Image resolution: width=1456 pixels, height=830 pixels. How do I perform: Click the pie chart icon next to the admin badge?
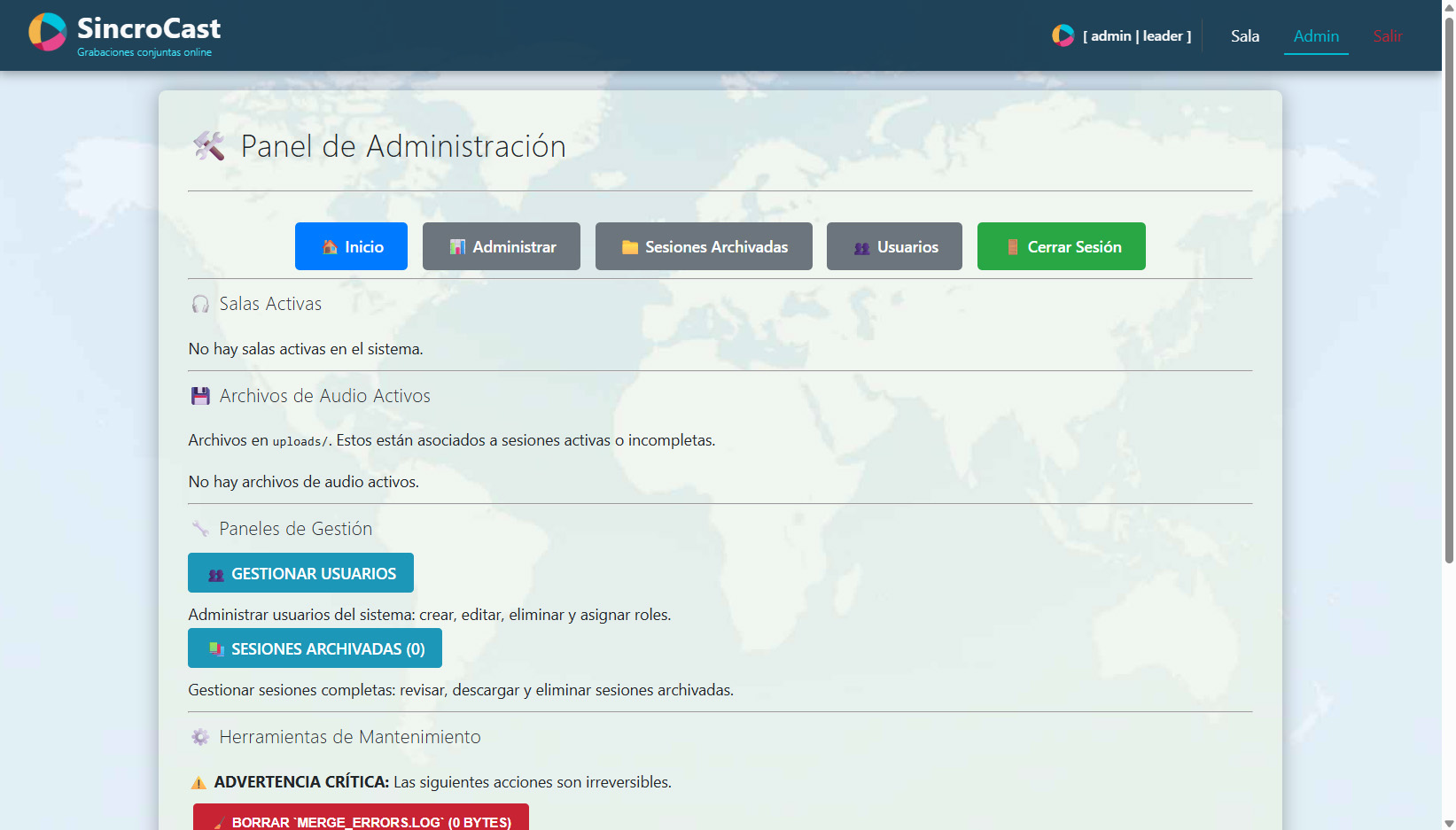click(x=1062, y=35)
